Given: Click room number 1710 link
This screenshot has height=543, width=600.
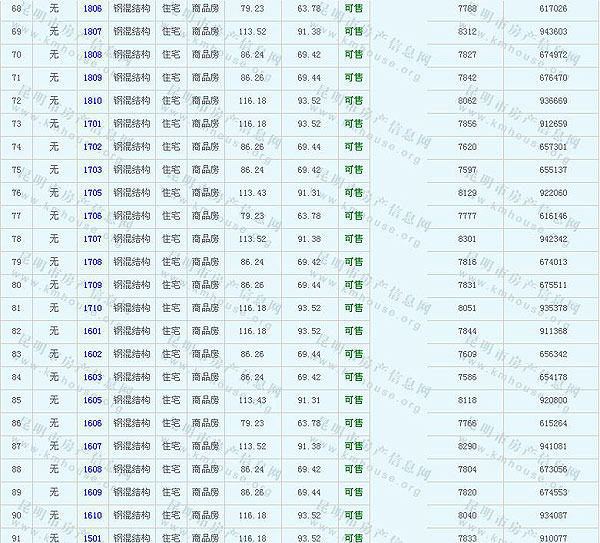Looking at the screenshot, I should pos(92,308).
